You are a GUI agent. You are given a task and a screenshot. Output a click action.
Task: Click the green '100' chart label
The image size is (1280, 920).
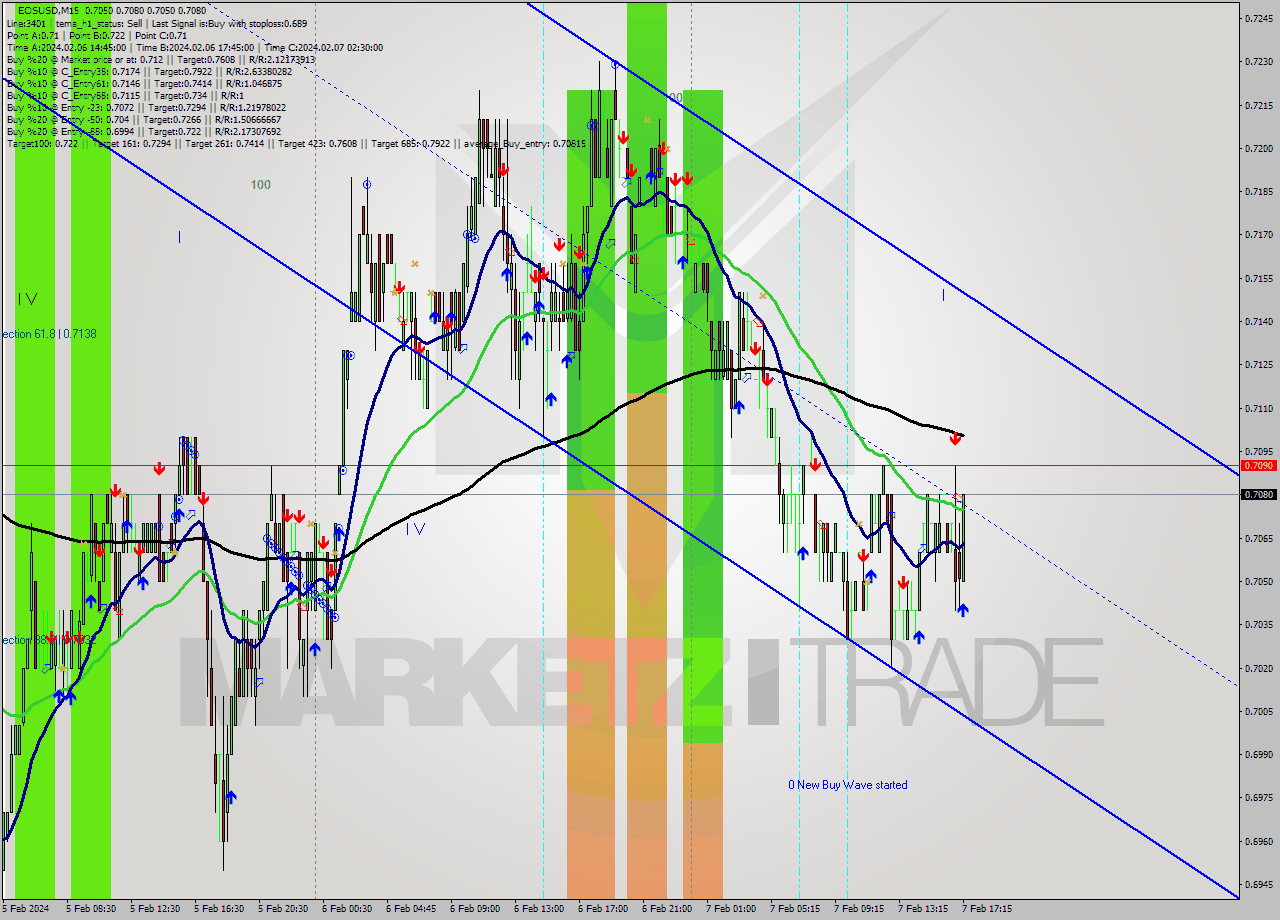pos(261,185)
